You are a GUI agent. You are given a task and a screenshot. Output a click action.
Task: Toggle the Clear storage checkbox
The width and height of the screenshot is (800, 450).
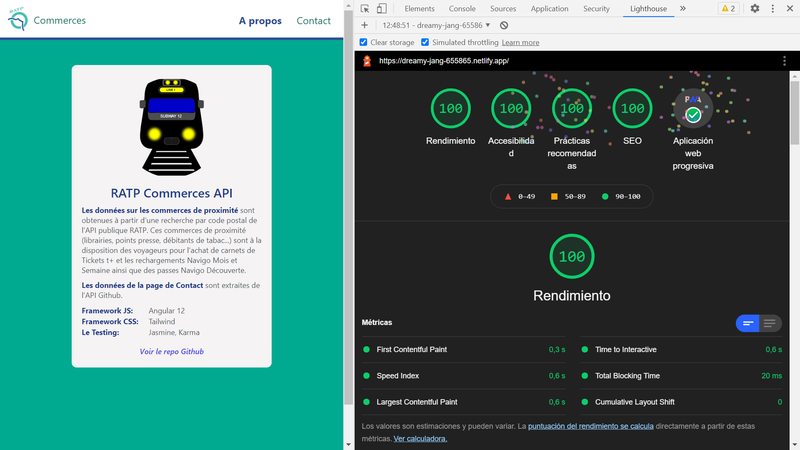tap(363, 42)
